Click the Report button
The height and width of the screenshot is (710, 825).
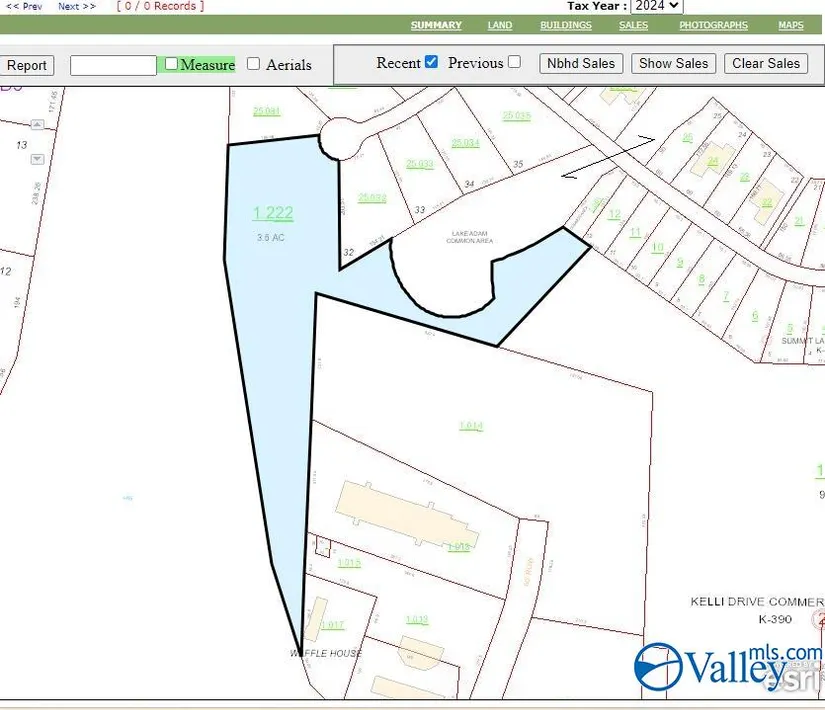tap(27, 65)
